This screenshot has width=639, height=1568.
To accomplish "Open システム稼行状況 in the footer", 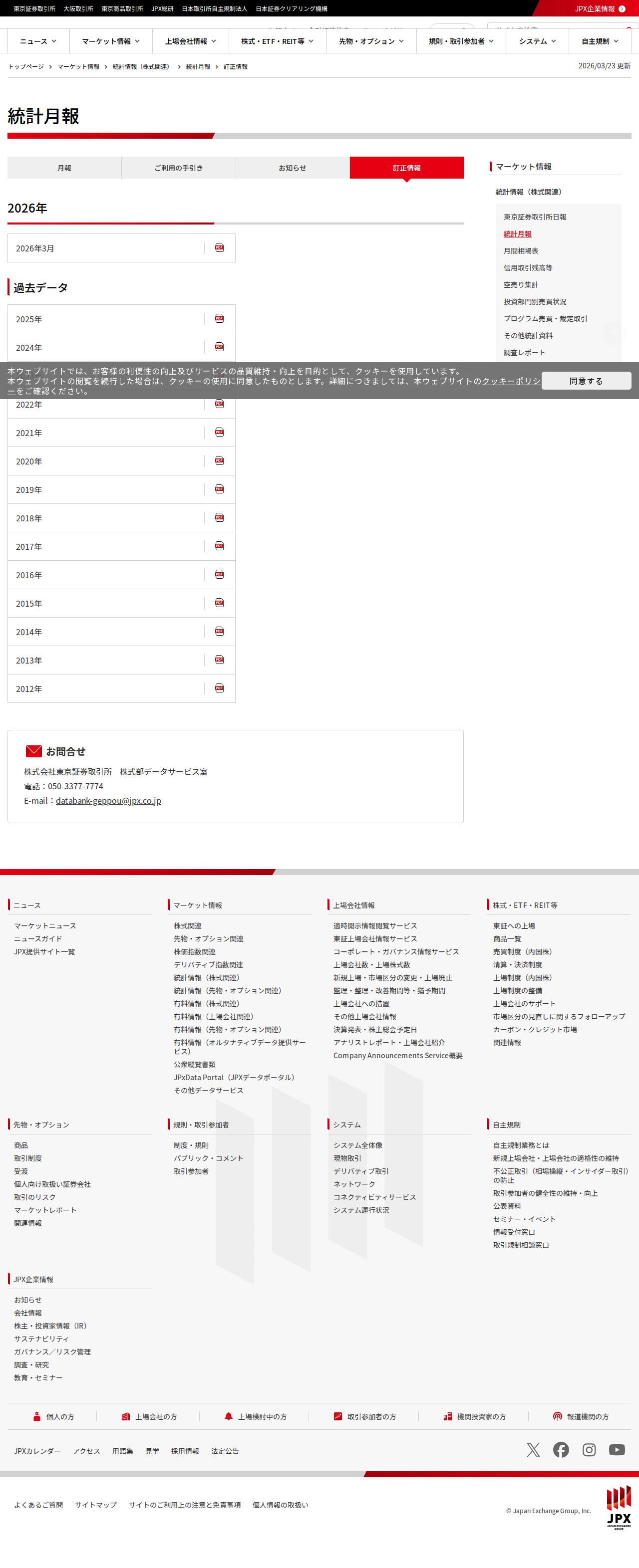I will (361, 1210).
